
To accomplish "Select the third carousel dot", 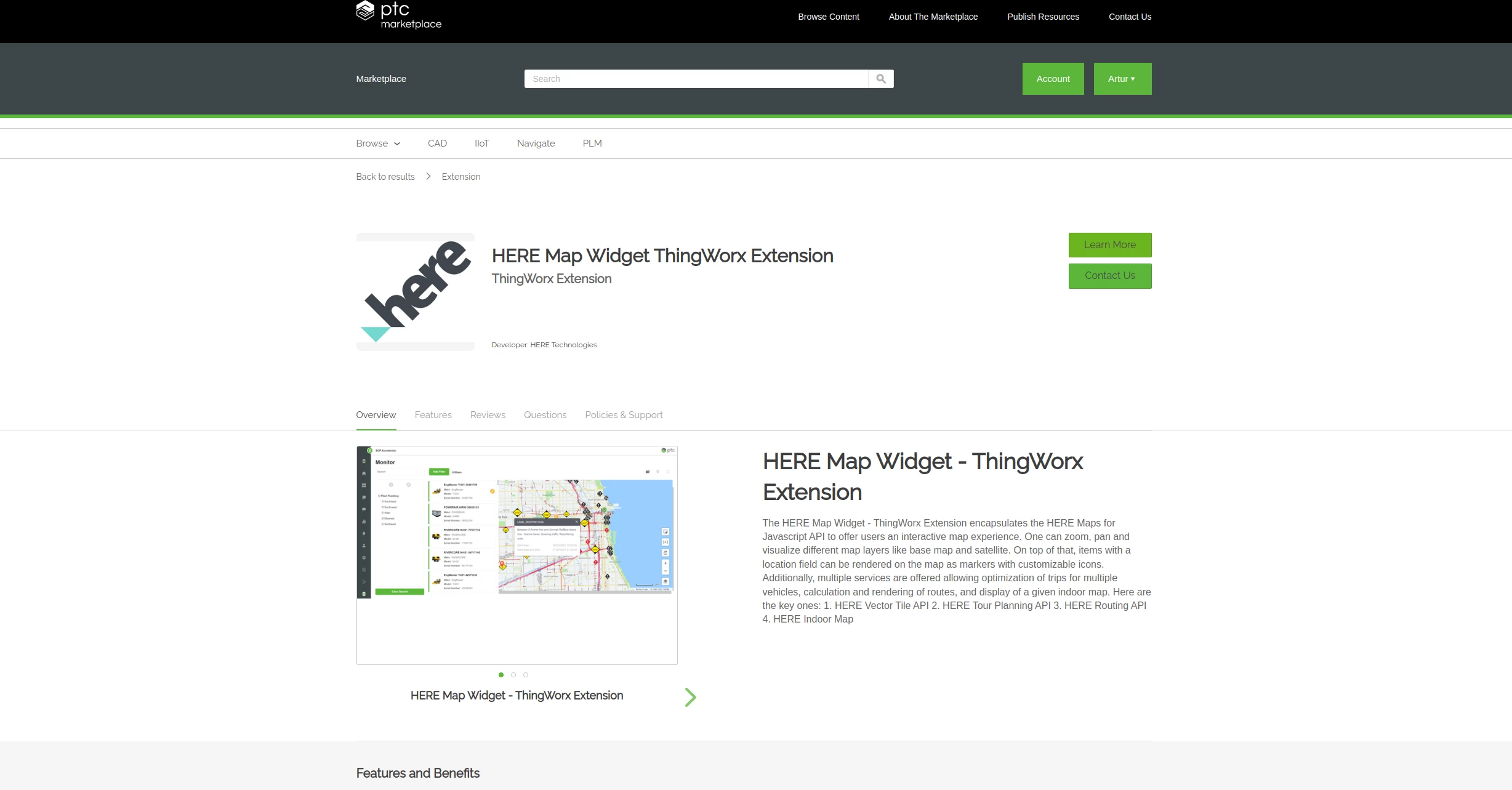I will point(526,675).
